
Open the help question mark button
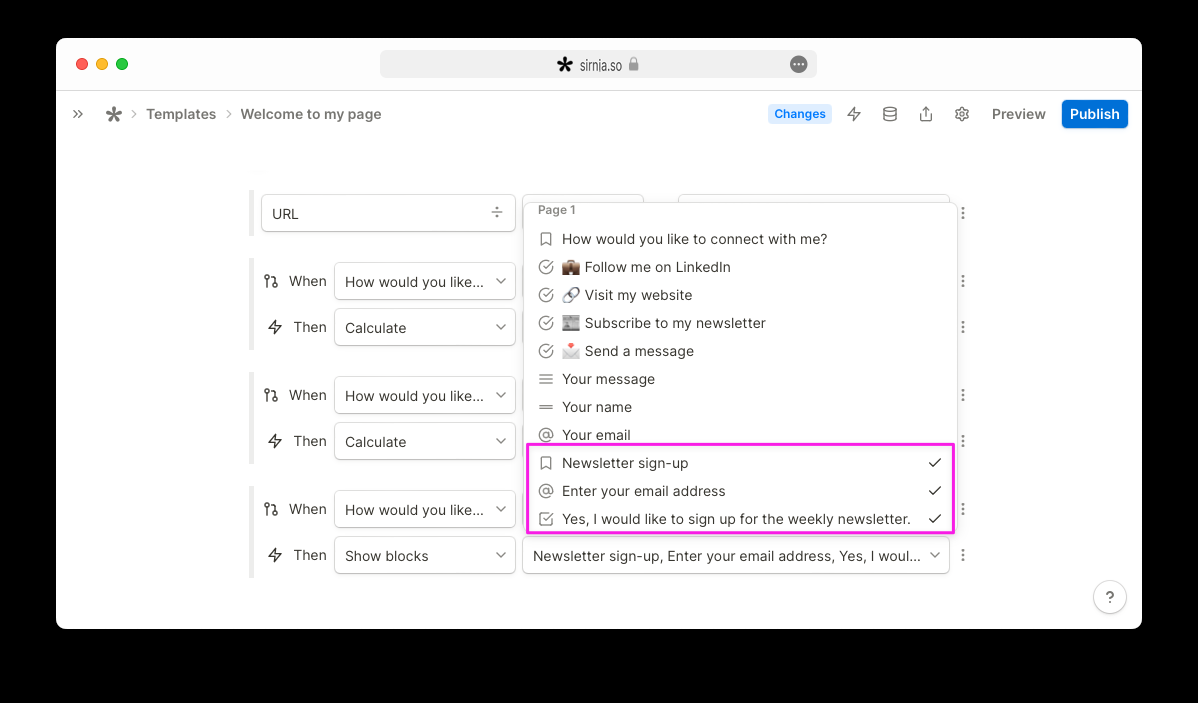pos(1109,597)
